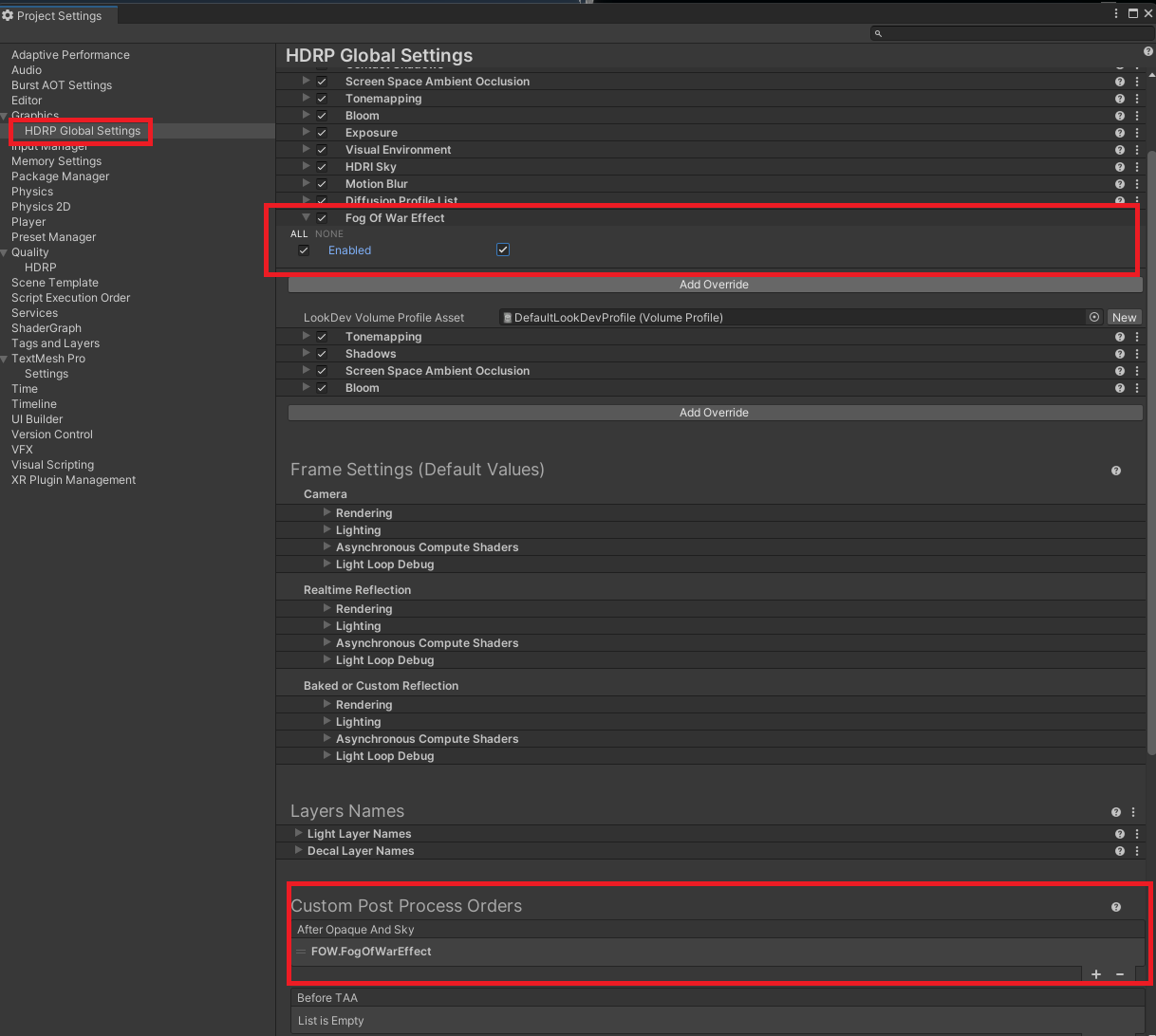Expand the Decal Layer Names foldout
This screenshot has width=1156, height=1036.
coord(299,850)
